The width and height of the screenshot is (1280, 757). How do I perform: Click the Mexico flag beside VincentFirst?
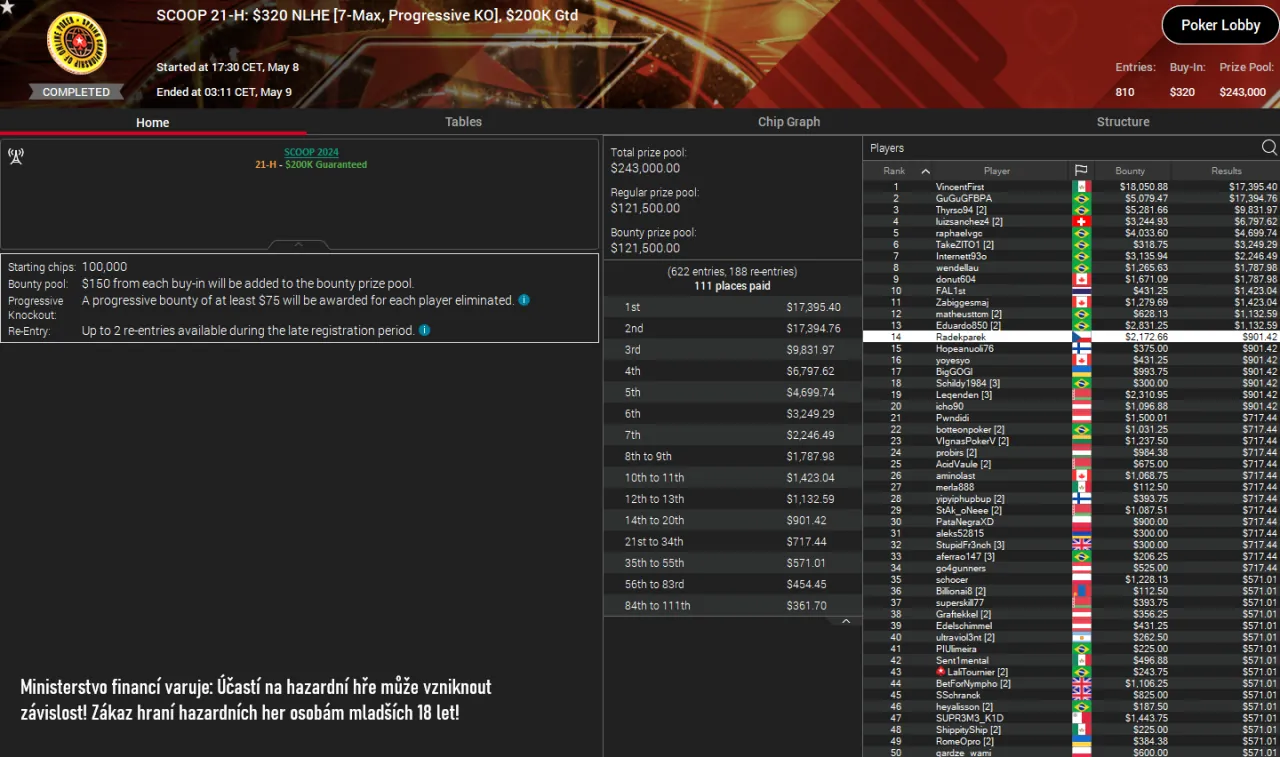click(x=1083, y=186)
